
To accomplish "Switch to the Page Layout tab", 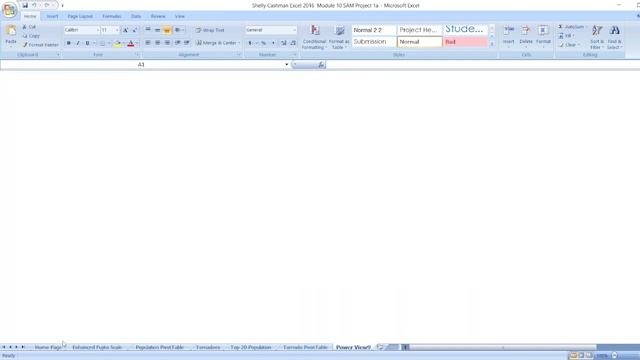I will 80,16.
